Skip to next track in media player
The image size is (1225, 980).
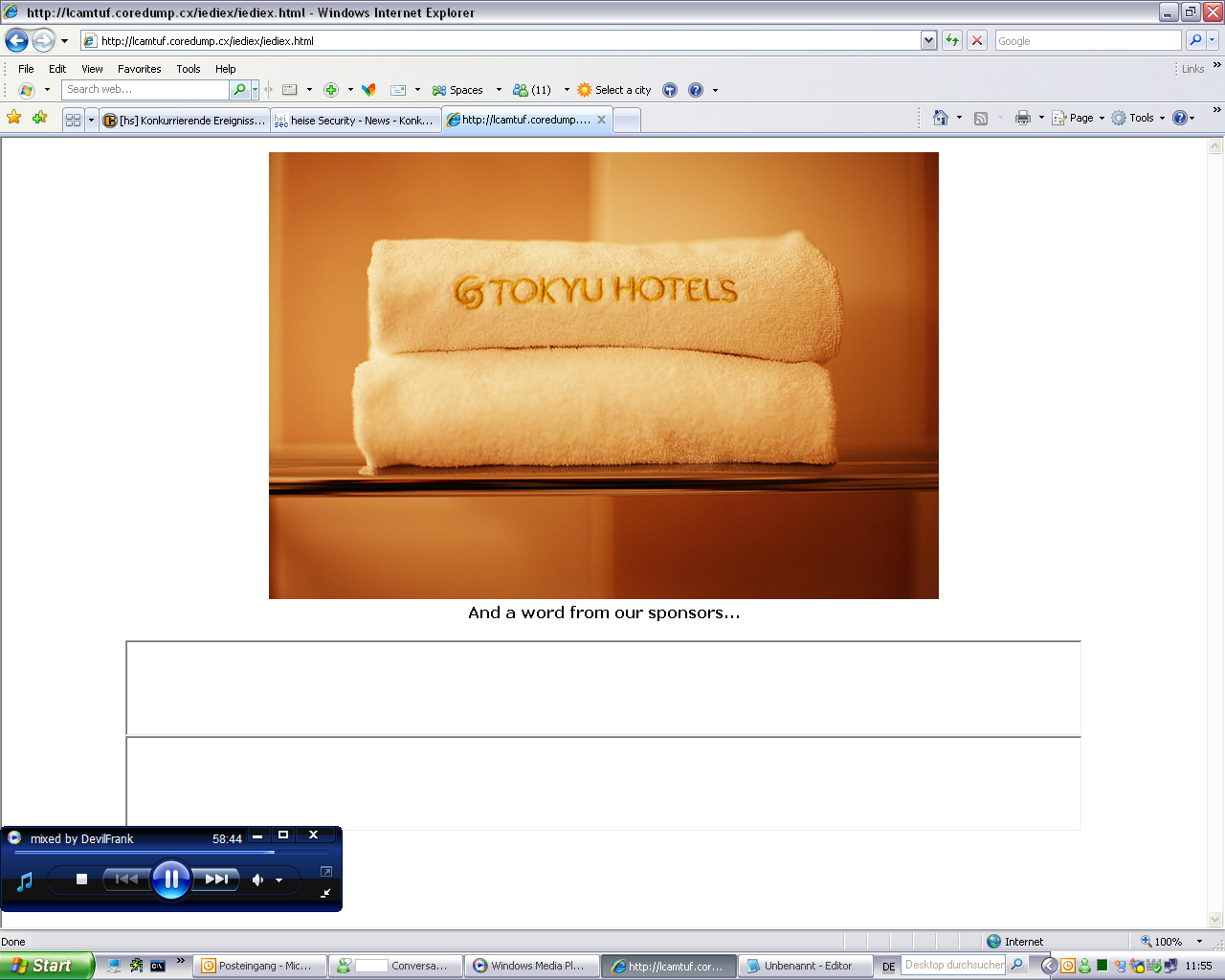pos(217,879)
